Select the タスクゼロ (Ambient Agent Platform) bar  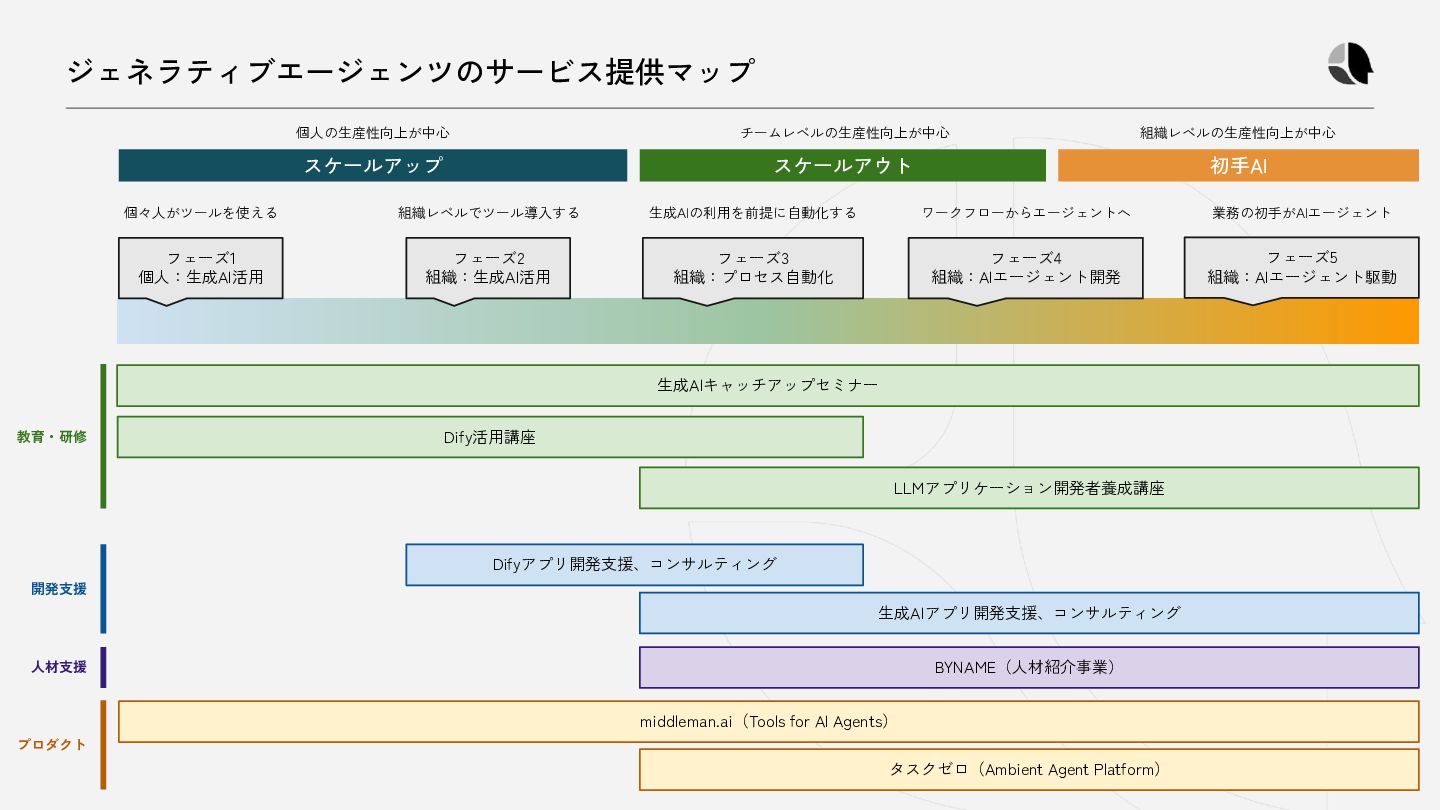click(1029, 769)
